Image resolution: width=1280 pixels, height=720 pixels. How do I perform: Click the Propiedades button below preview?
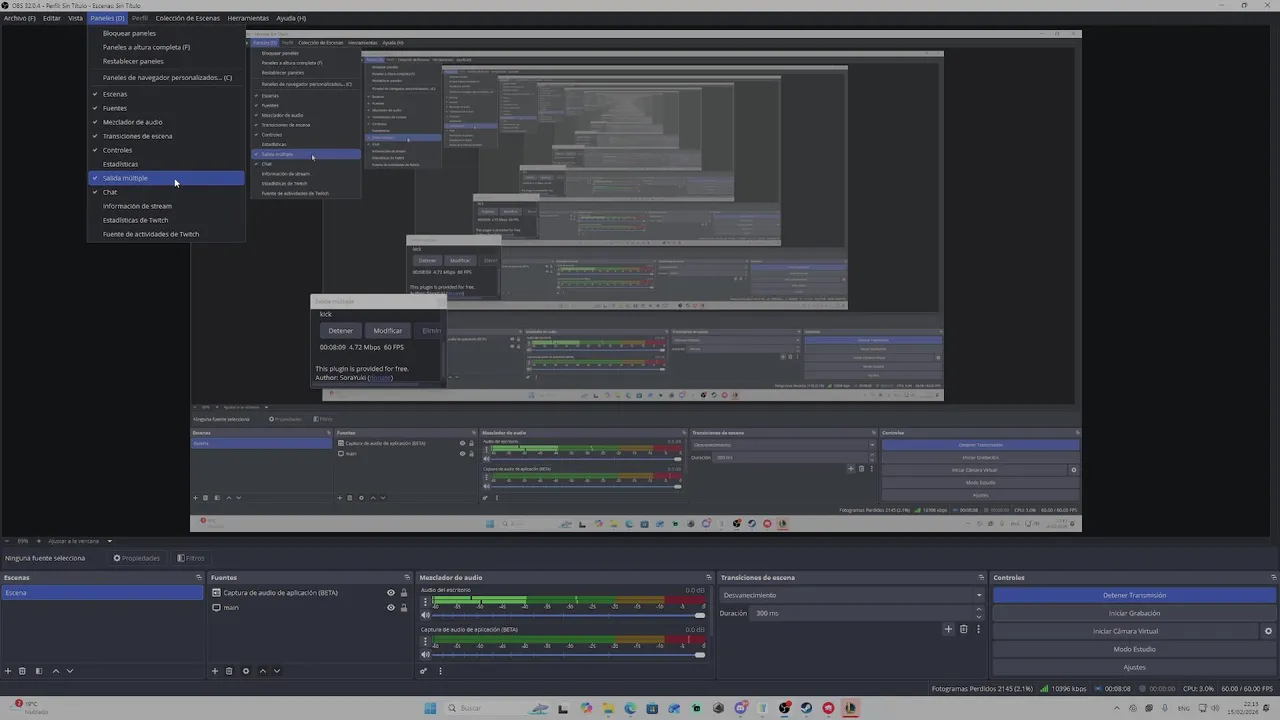137,558
